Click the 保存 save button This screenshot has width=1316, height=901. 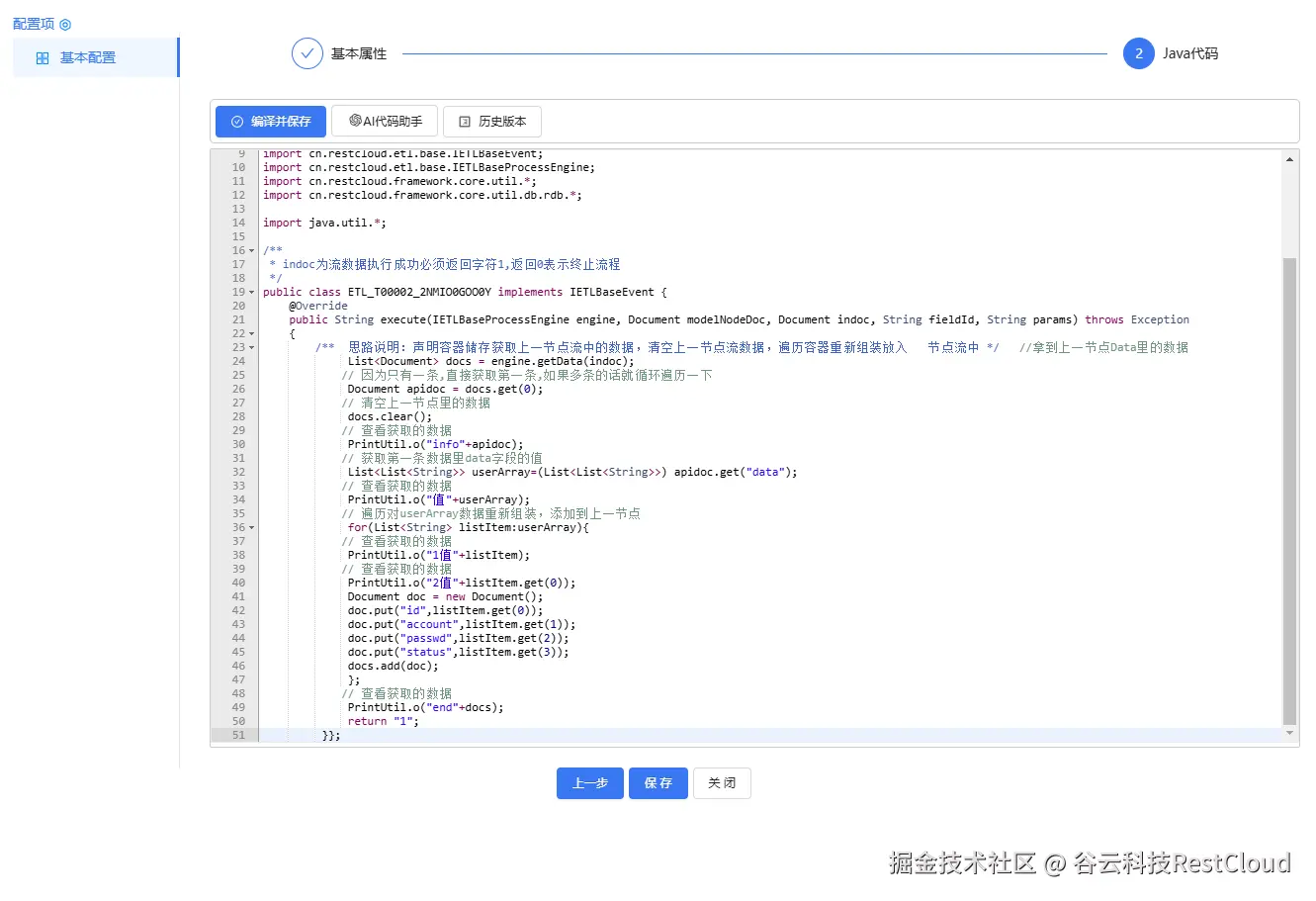(x=658, y=783)
